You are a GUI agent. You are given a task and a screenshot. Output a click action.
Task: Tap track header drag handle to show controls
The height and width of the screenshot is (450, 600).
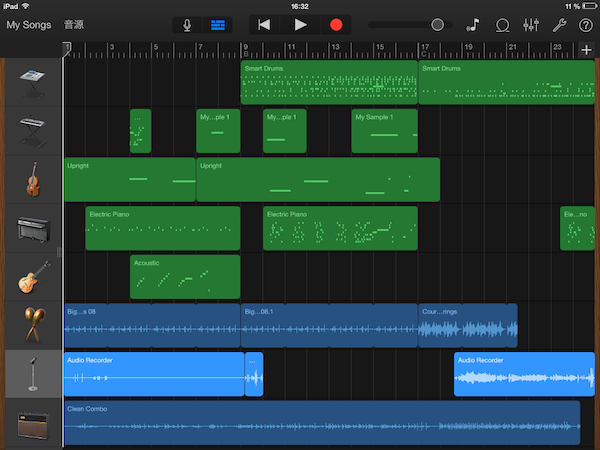[x=59, y=252]
